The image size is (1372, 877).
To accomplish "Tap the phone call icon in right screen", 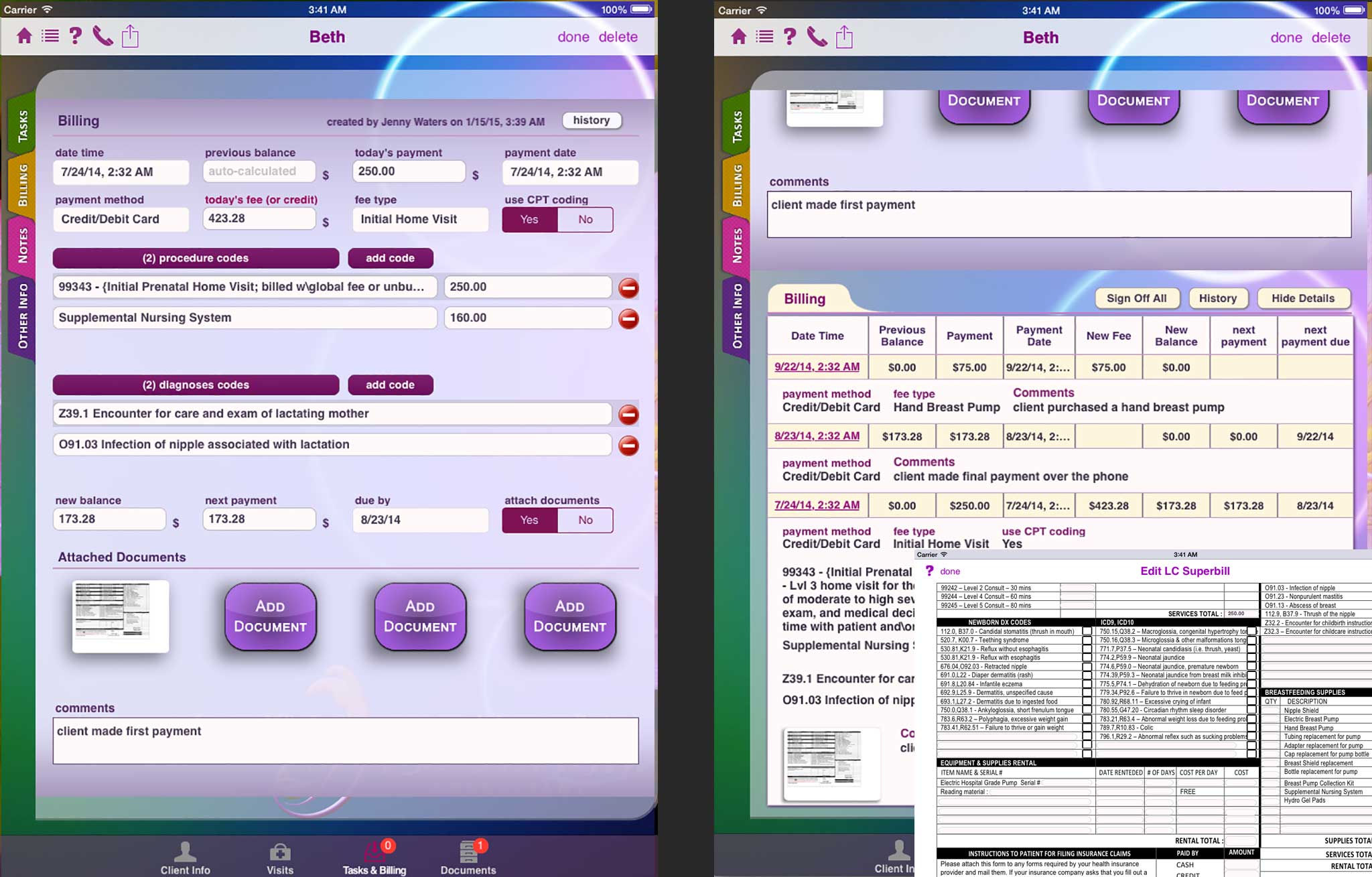I will (817, 37).
